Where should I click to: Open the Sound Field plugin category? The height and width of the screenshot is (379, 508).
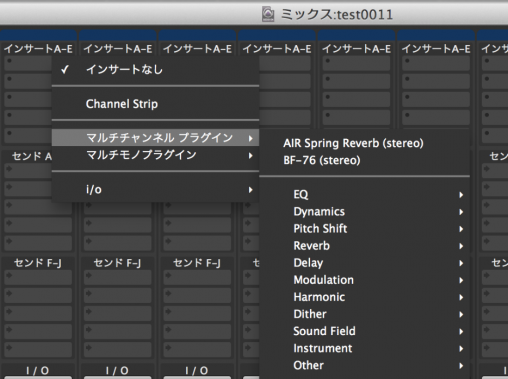coord(365,331)
